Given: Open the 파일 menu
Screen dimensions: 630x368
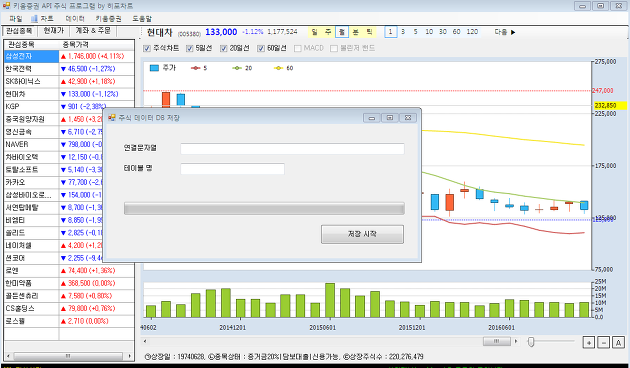Looking at the screenshot, I should click(x=16, y=18).
